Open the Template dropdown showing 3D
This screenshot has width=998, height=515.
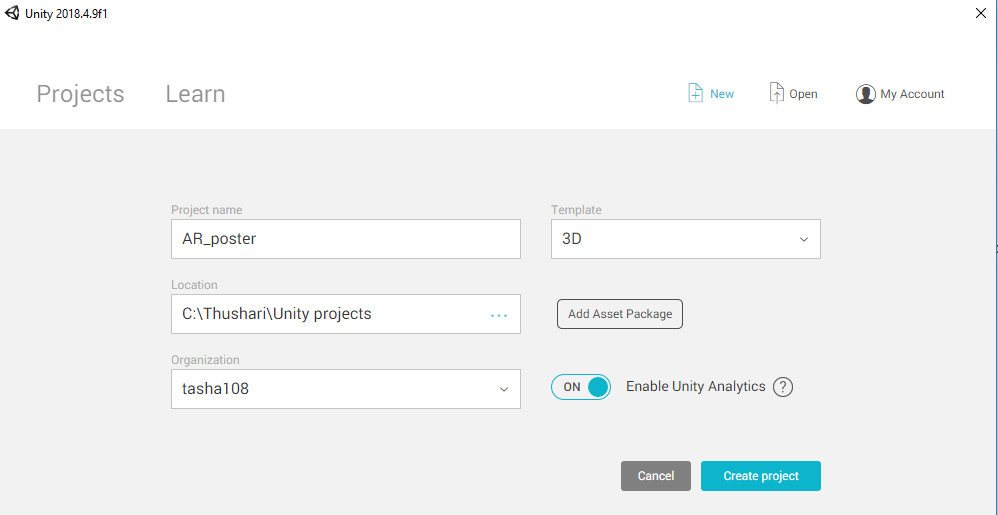click(x=685, y=239)
